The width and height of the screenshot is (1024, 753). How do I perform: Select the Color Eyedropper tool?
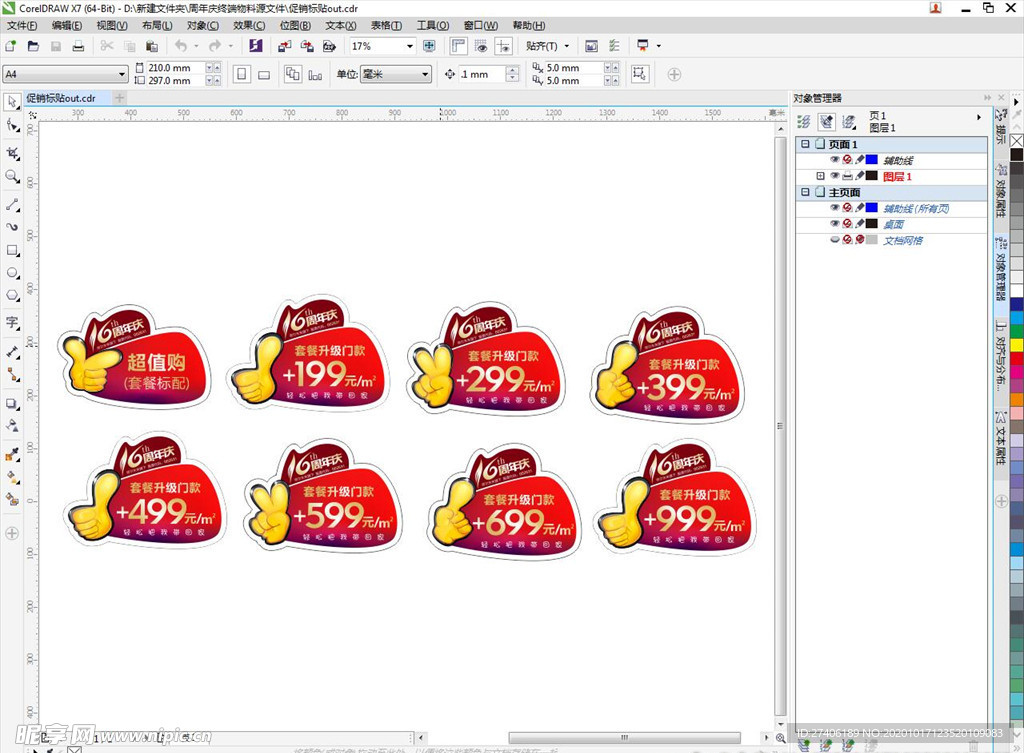point(12,455)
